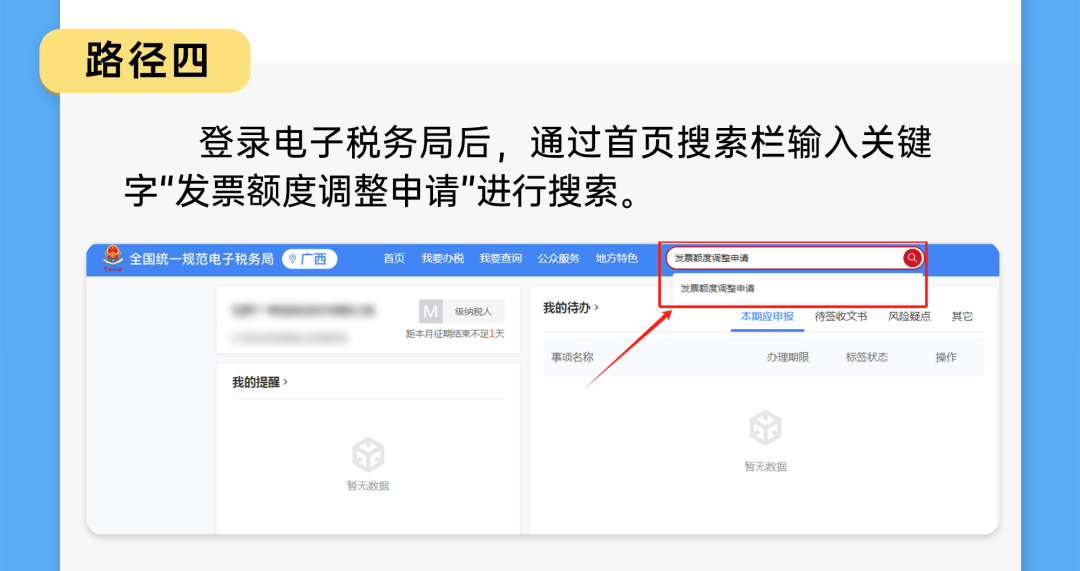Open the 首页 menu item
This screenshot has width=1080, height=571.
394,259
